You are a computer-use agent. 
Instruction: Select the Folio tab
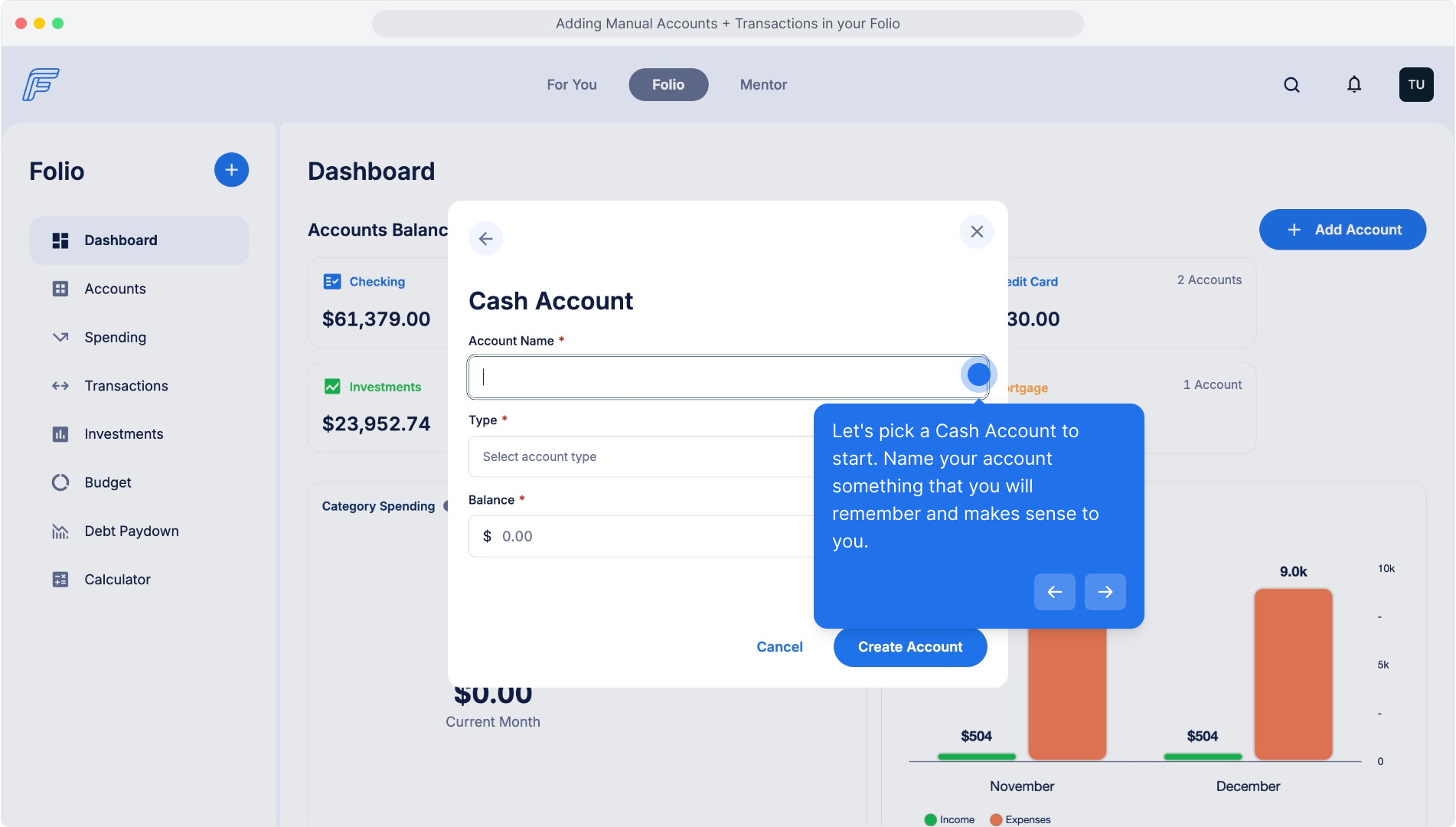click(668, 85)
